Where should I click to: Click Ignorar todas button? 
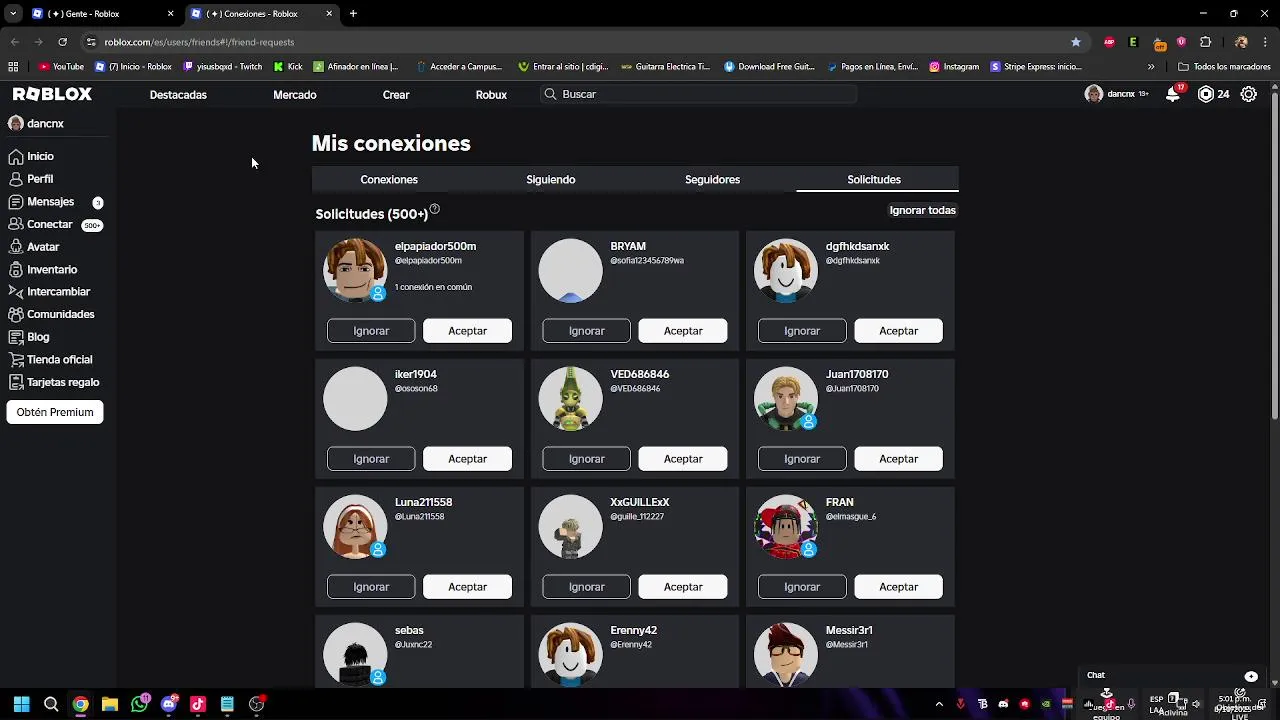click(x=923, y=210)
